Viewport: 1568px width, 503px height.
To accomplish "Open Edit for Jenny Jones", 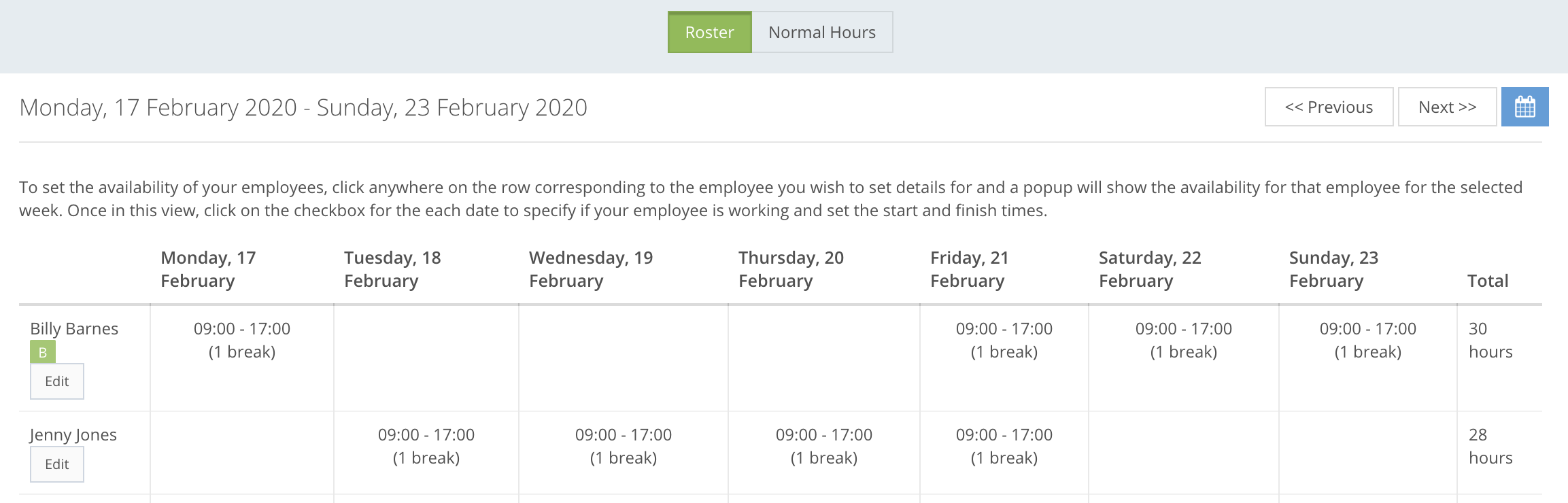I will (x=56, y=464).
